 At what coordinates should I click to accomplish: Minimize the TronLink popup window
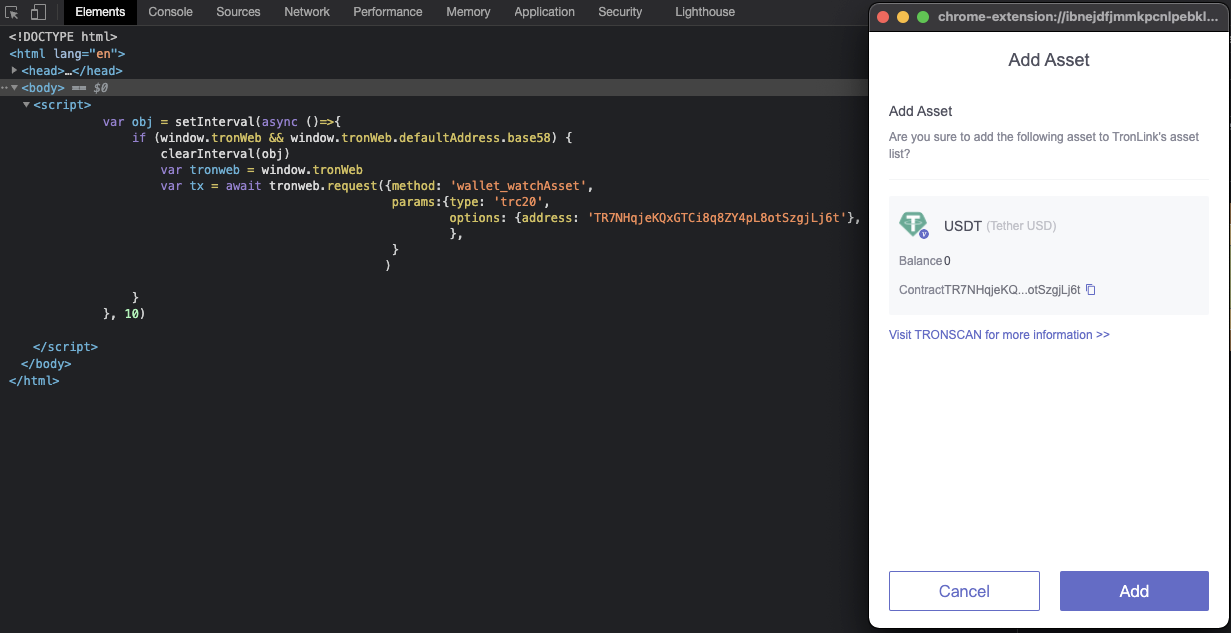[903, 17]
